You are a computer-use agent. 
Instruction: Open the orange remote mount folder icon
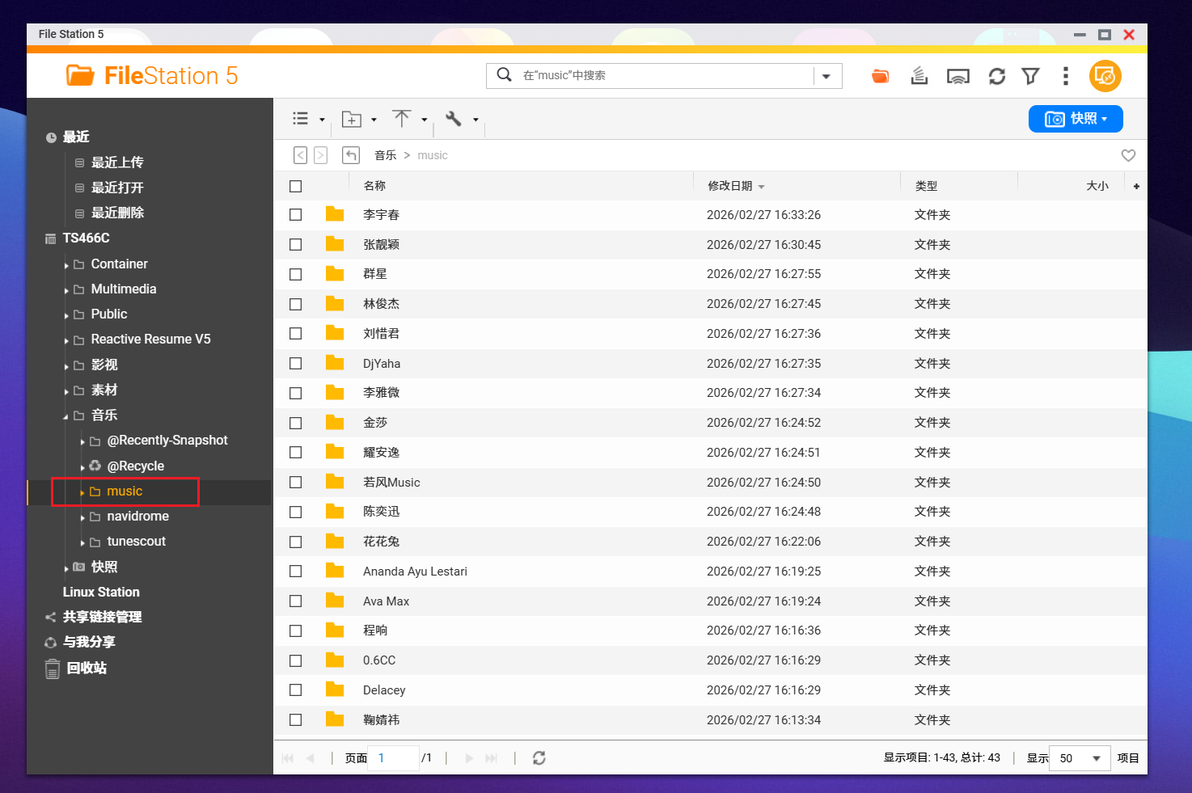[x=880, y=76]
